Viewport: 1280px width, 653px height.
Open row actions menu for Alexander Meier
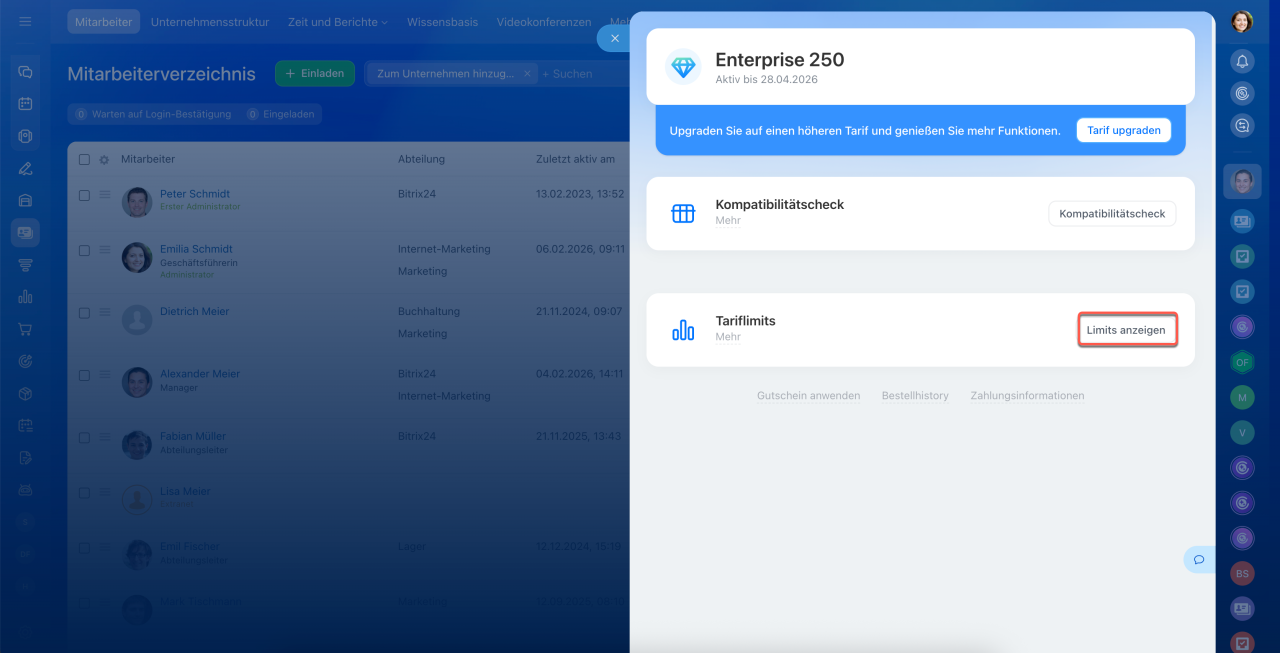105,375
